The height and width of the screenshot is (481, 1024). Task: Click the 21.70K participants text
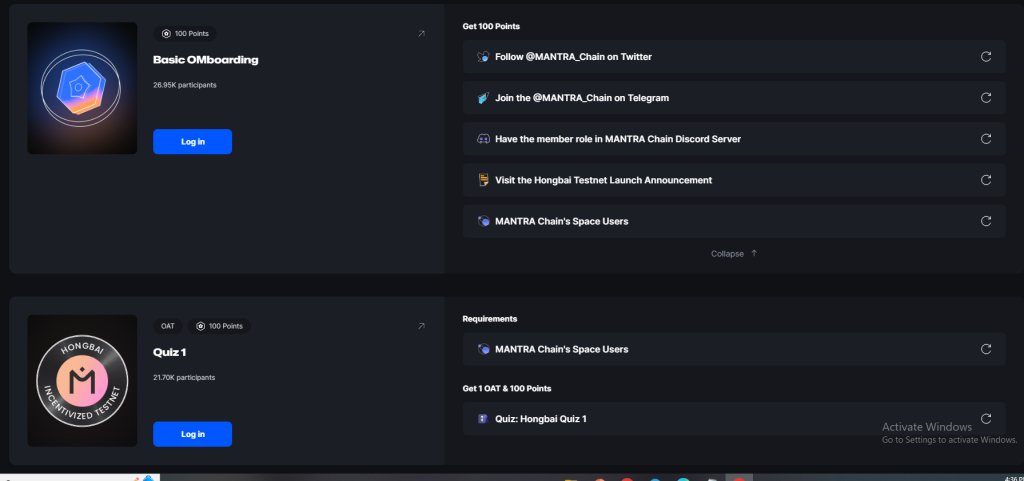click(184, 377)
